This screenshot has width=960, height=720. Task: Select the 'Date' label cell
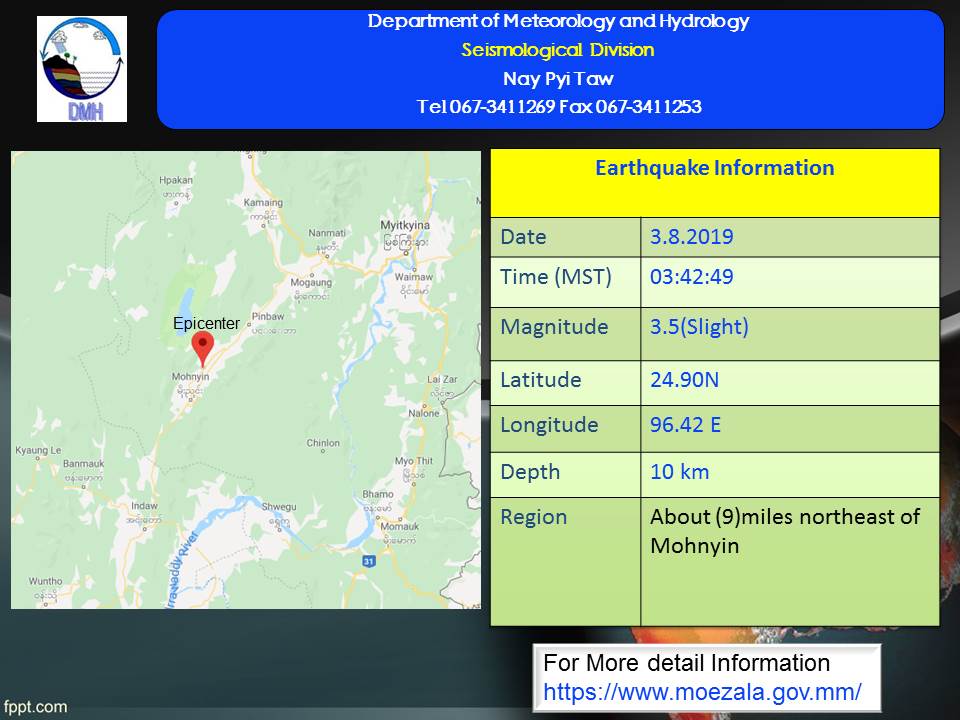(566, 237)
